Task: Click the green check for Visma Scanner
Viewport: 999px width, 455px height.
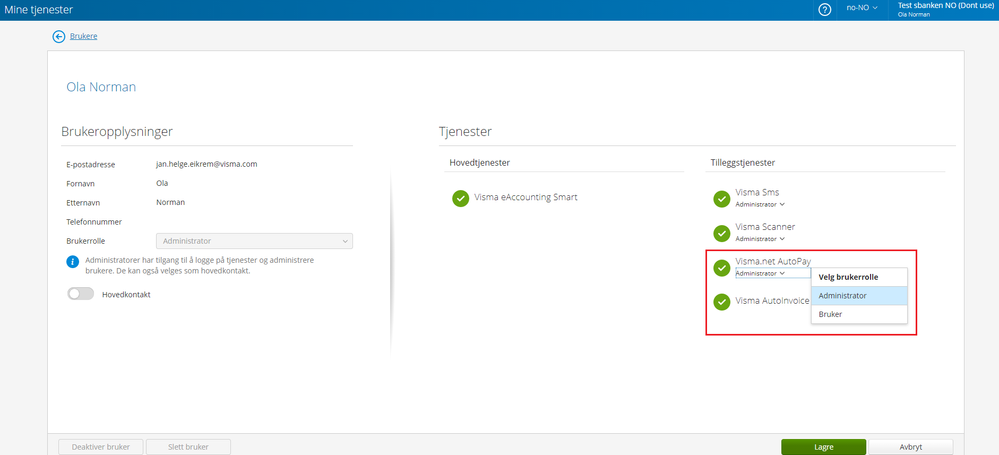Action: click(x=722, y=233)
